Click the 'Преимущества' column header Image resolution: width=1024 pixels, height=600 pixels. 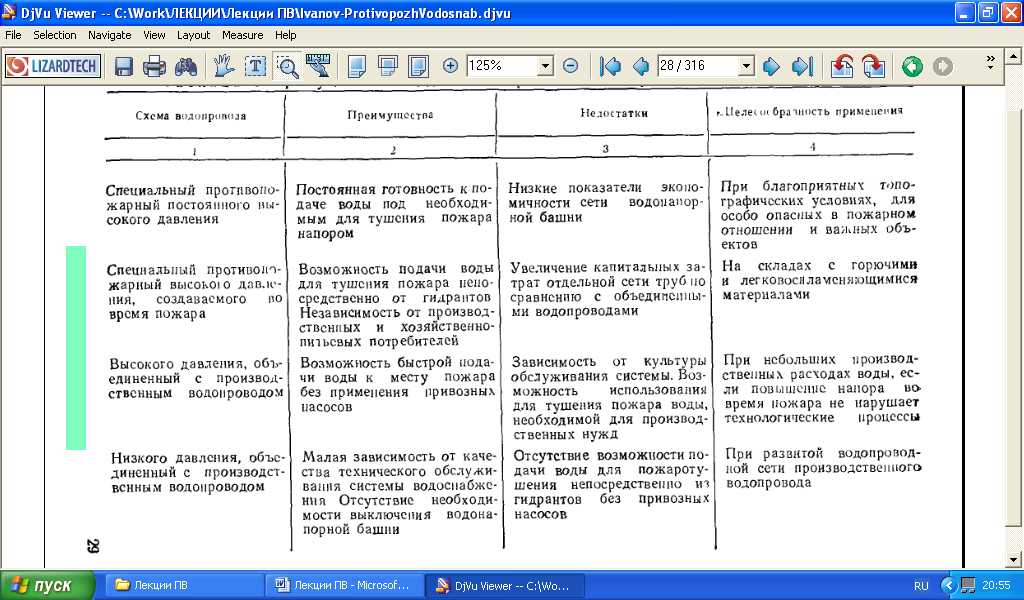pos(390,115)
